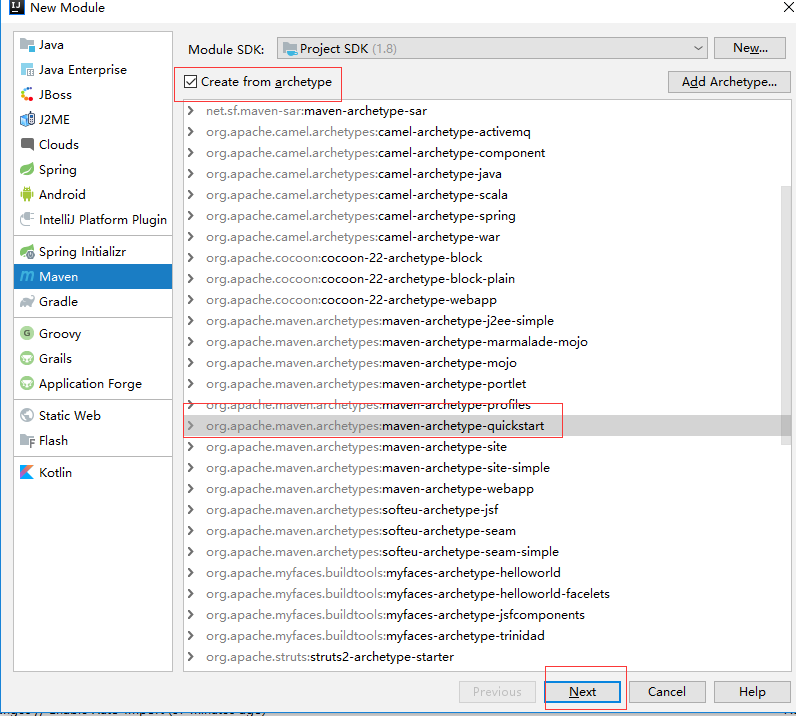Select maven-archetype-site row text
The width and height of the screenshot is (796, 716).
coord(356,447)
